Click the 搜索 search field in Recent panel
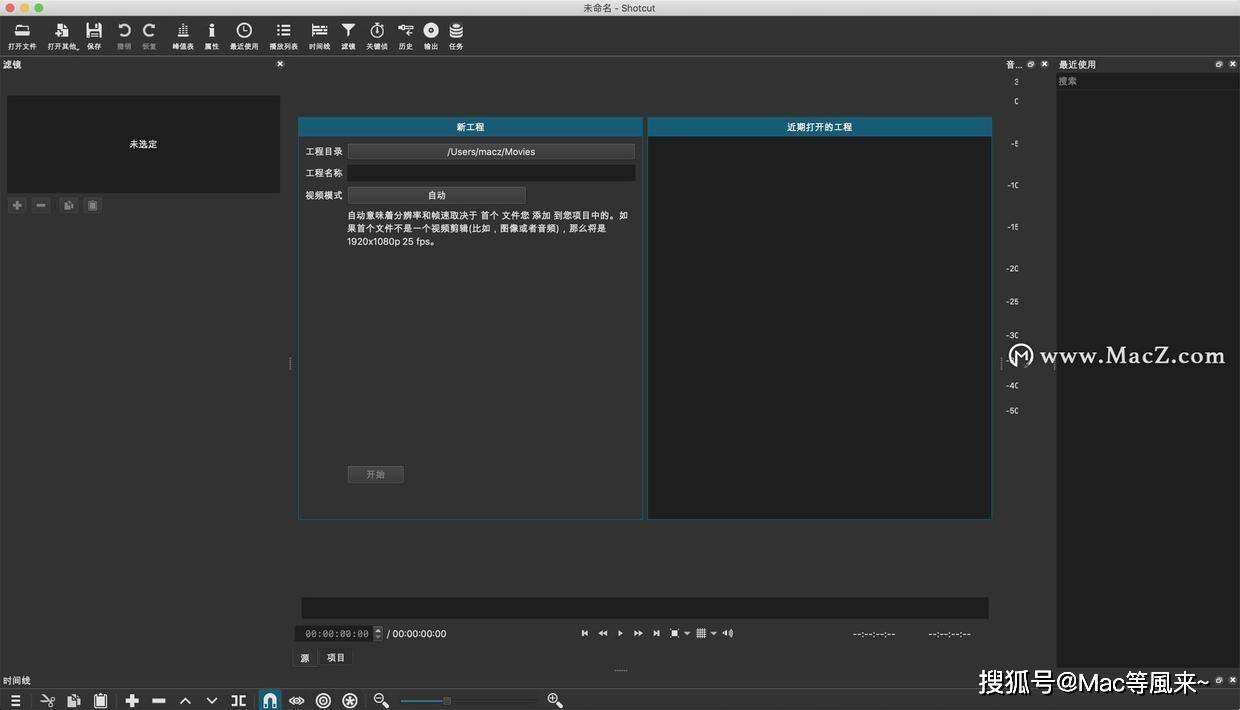Image resolution: width=1240 pixels, height=710 pixels. pyautogui.click(x=1147, y=81)
